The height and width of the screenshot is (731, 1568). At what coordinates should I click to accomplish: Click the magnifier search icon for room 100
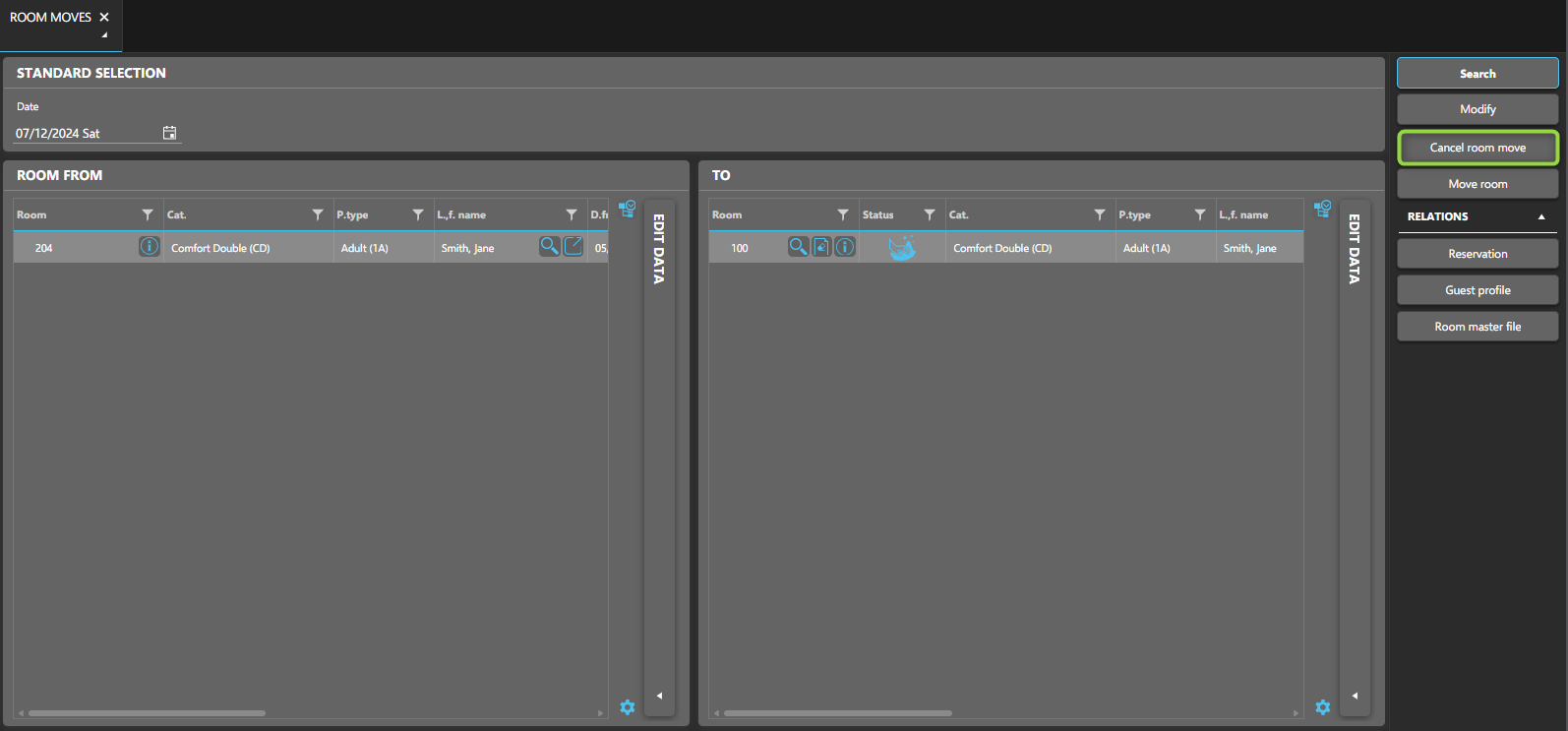pos(798,247)
